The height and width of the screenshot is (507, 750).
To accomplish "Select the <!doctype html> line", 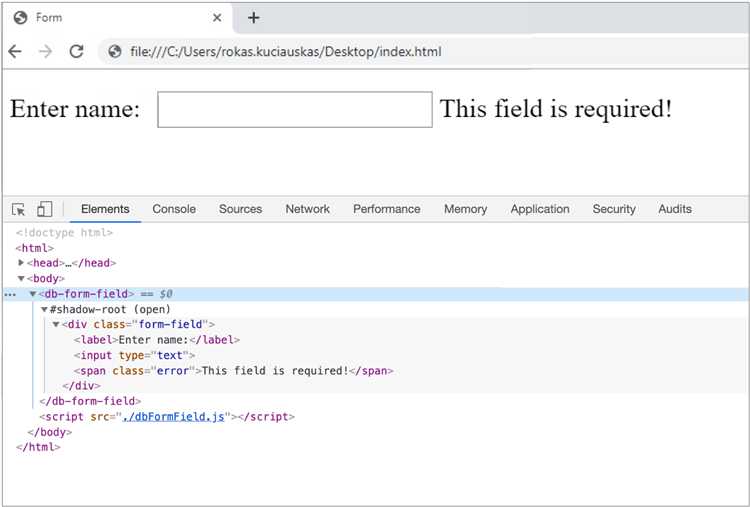I will [x=64, y=232].
